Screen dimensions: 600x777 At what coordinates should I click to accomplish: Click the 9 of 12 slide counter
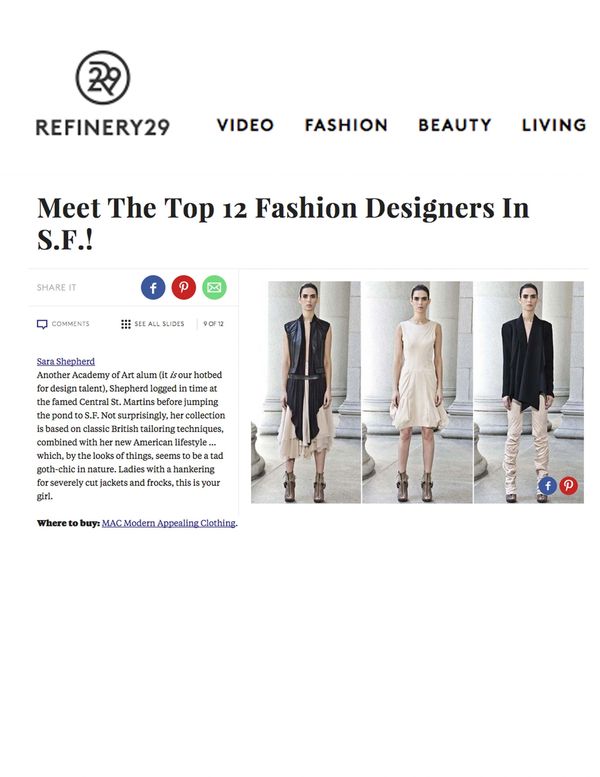213,324
